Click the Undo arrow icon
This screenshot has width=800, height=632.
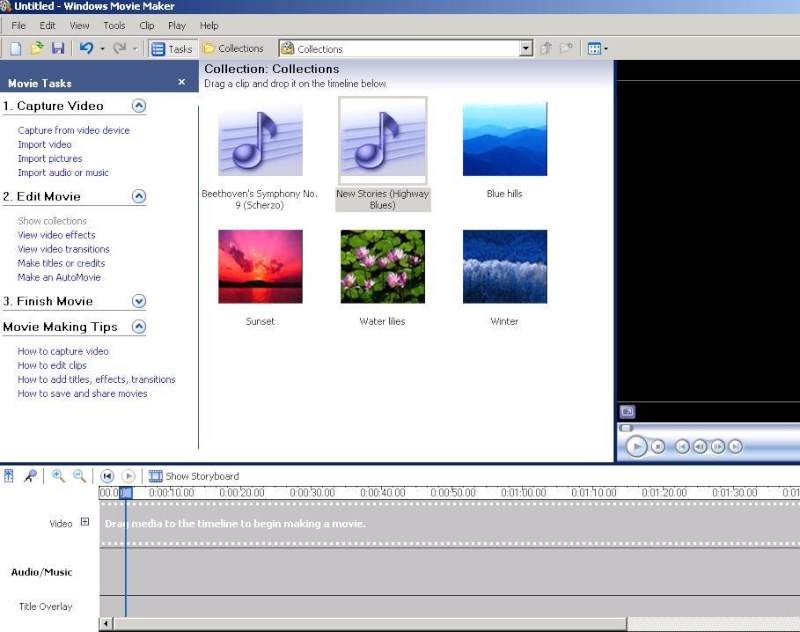(86, 48)
